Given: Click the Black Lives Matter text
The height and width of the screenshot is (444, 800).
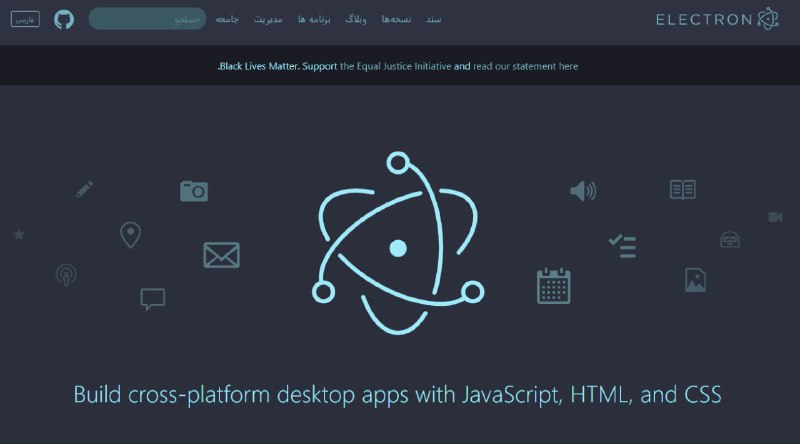Looking at the screenshot, I should [259, 66].
